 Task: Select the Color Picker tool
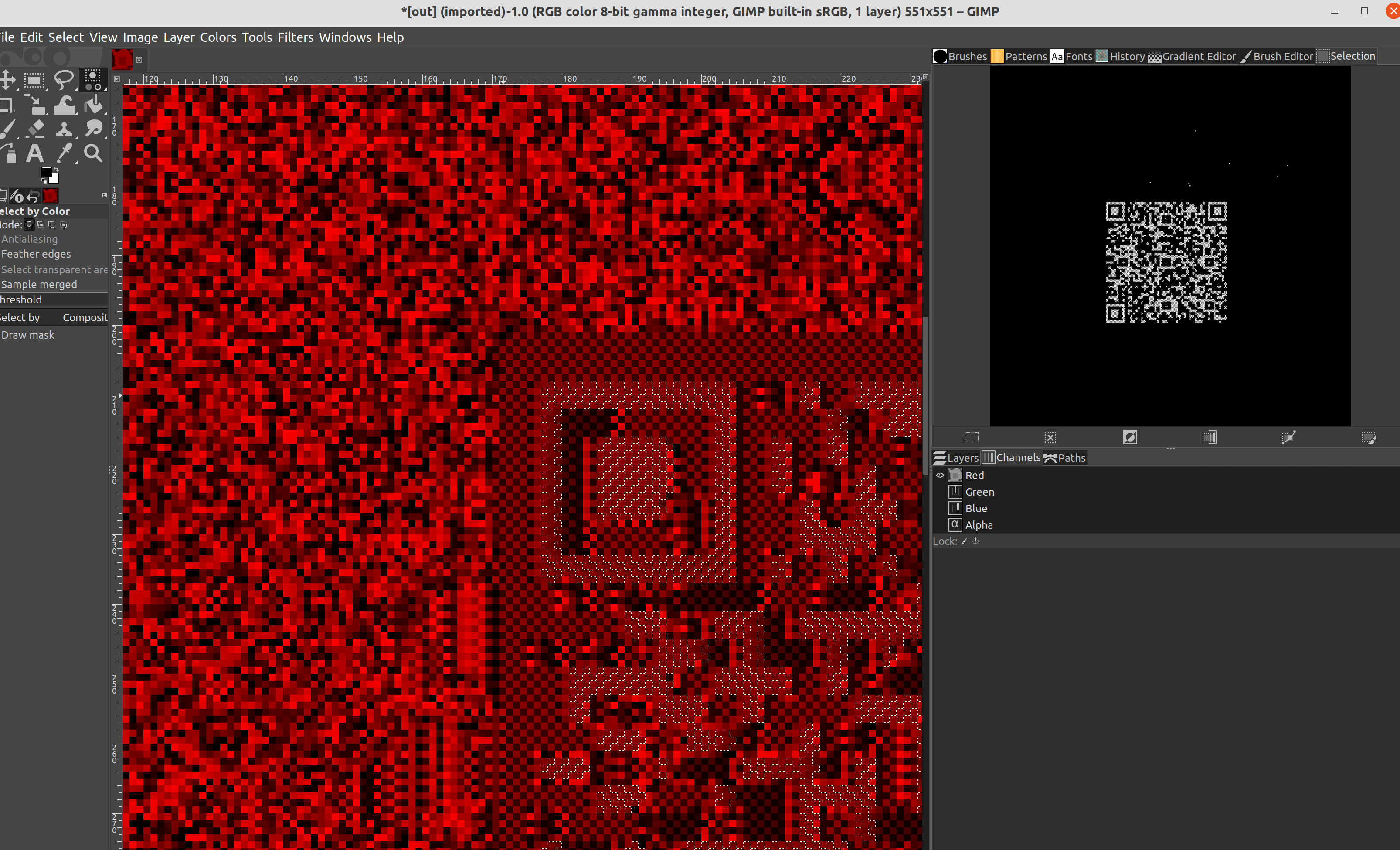pos(64,153)
